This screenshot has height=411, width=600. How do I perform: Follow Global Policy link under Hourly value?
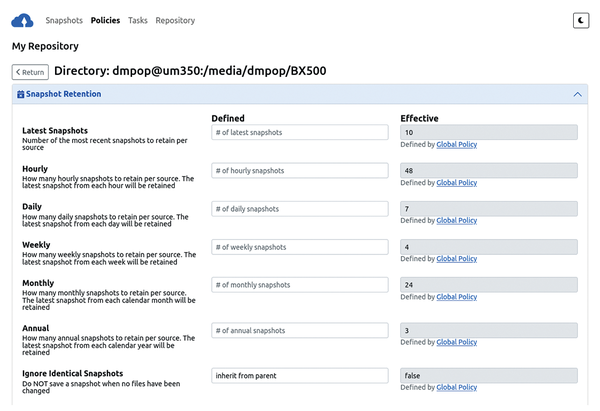pos(457,183)
